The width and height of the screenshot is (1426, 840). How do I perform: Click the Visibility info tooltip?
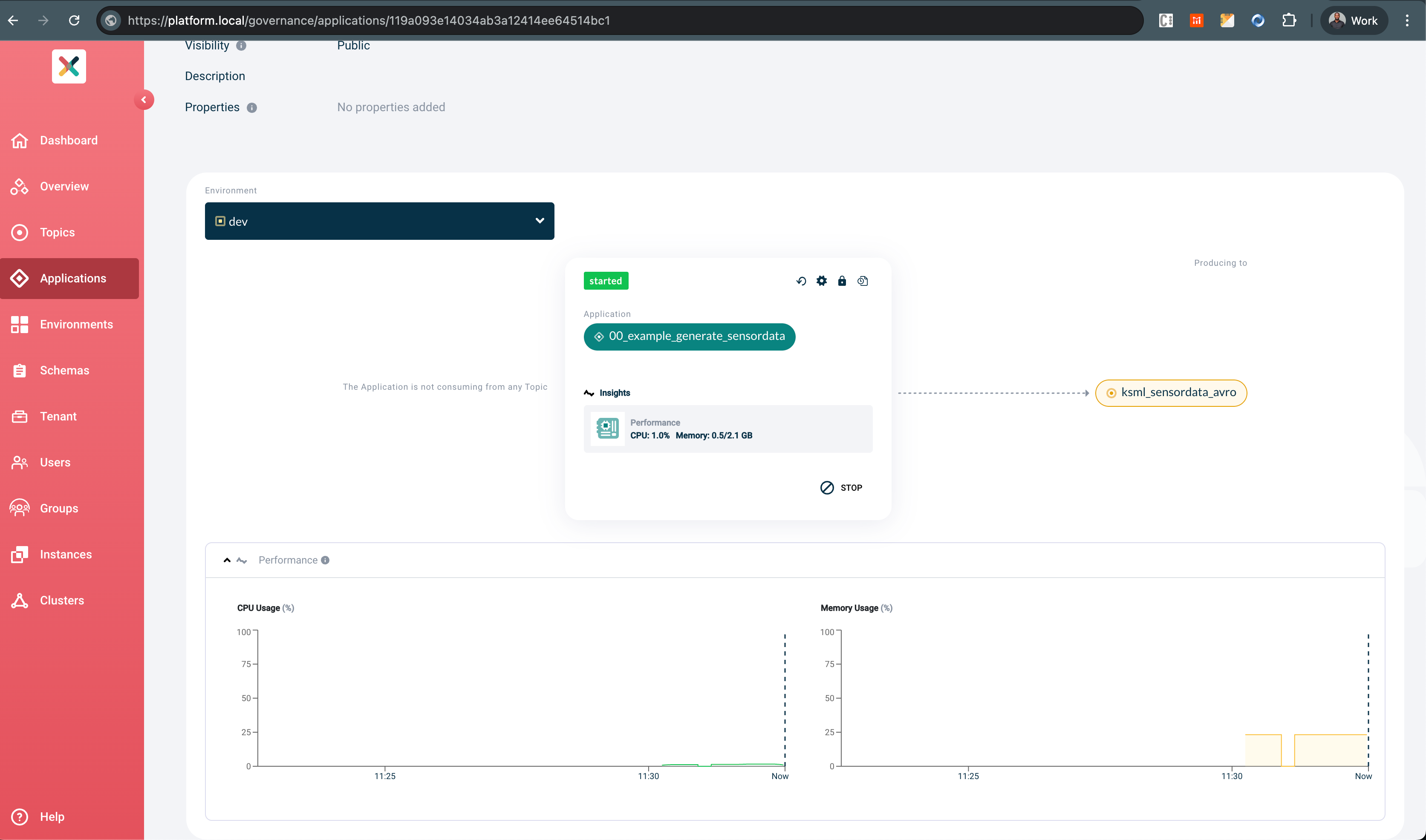[241, 46]
